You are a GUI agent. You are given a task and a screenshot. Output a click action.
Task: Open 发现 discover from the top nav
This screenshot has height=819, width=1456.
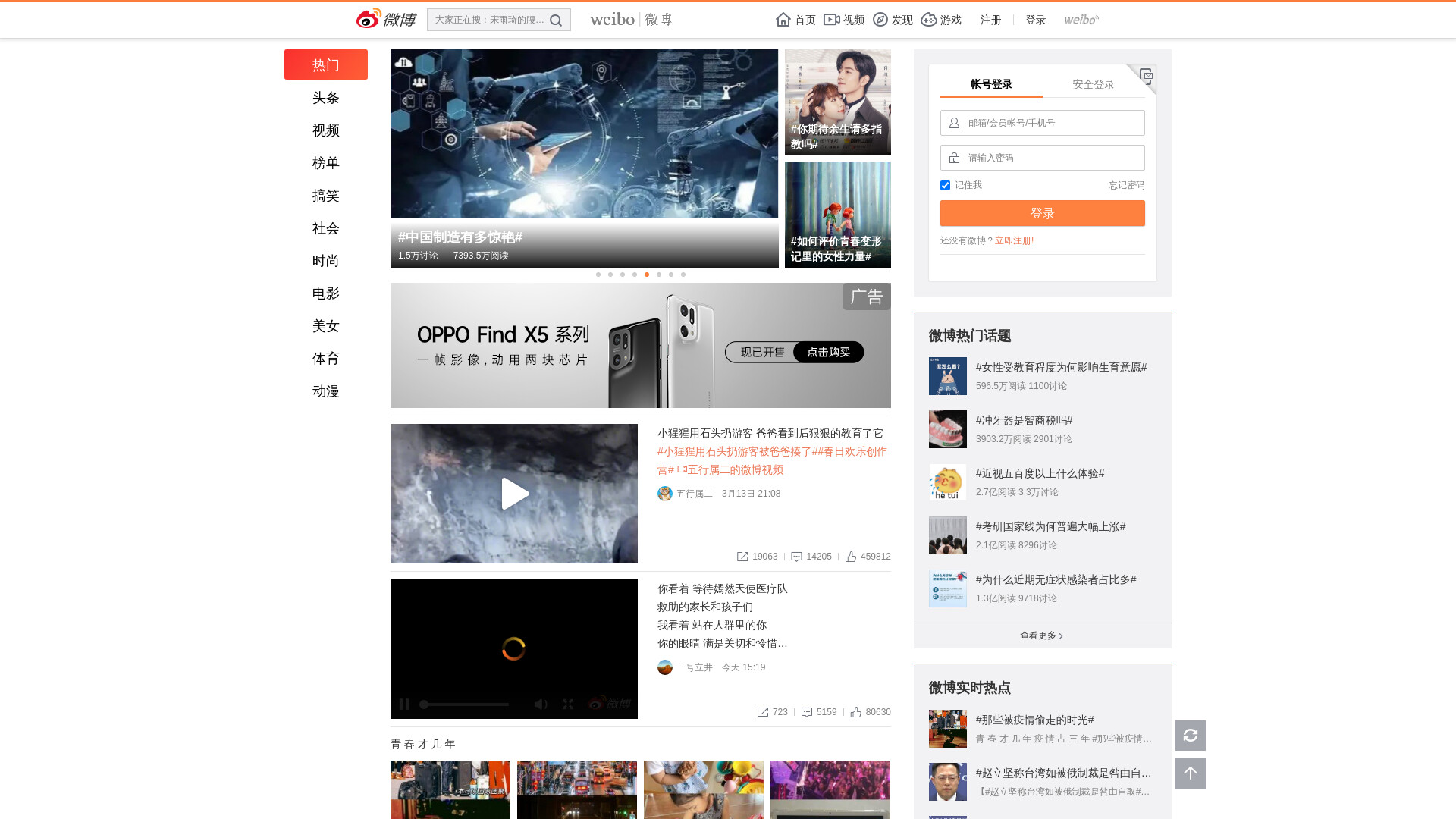pyautogui.click(x=893, y=20)
